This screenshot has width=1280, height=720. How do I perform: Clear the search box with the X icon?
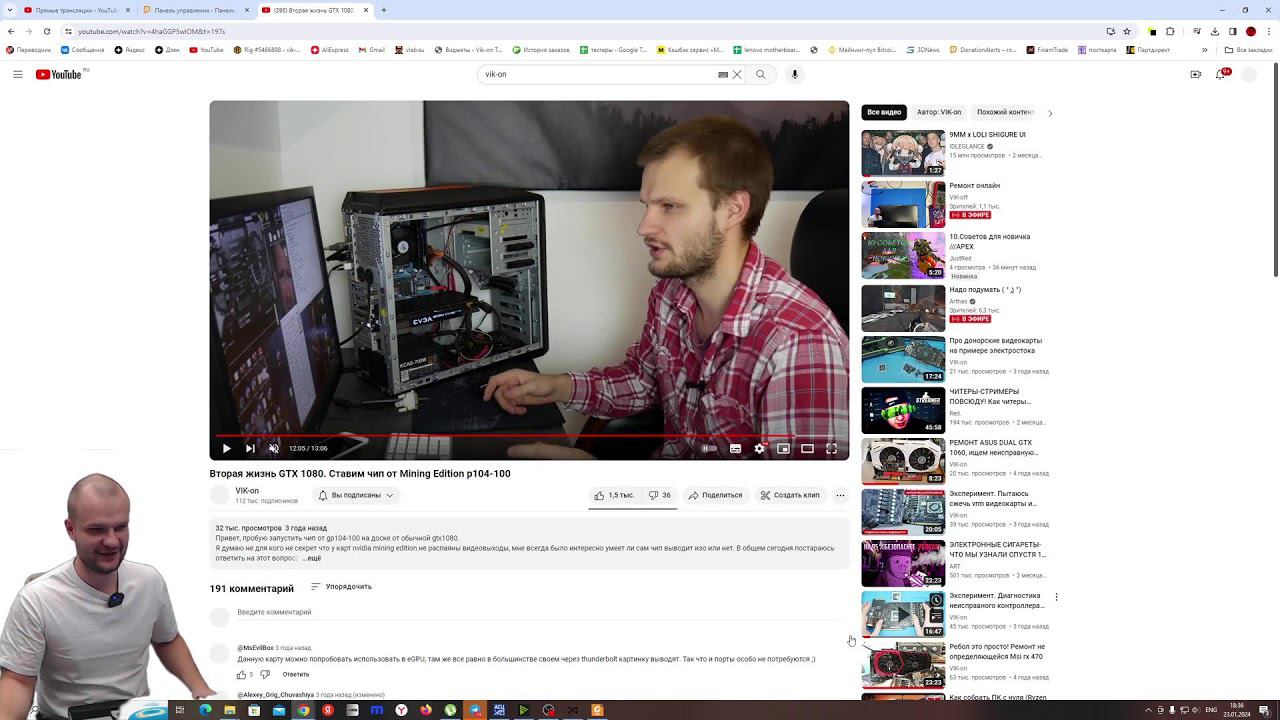click(x=737, y=74)
